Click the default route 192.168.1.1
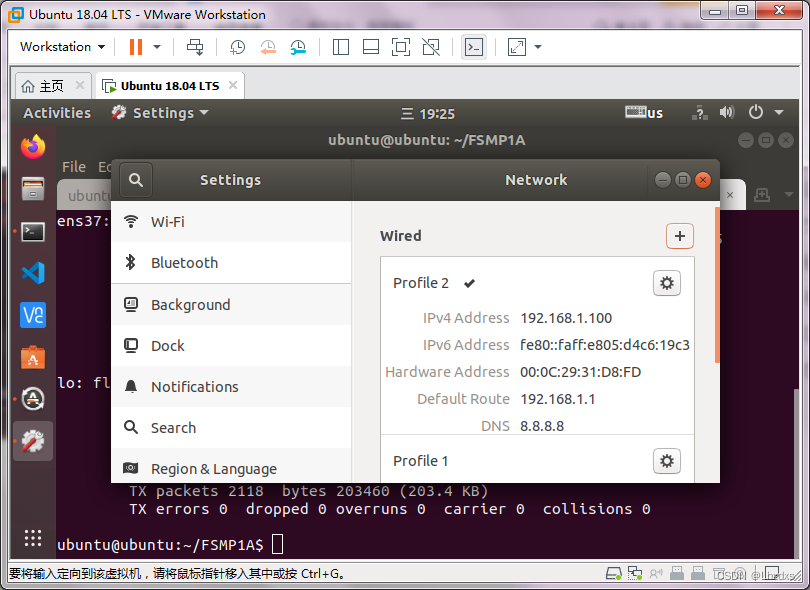Viewport: 810px width, 590px height. 557,399
